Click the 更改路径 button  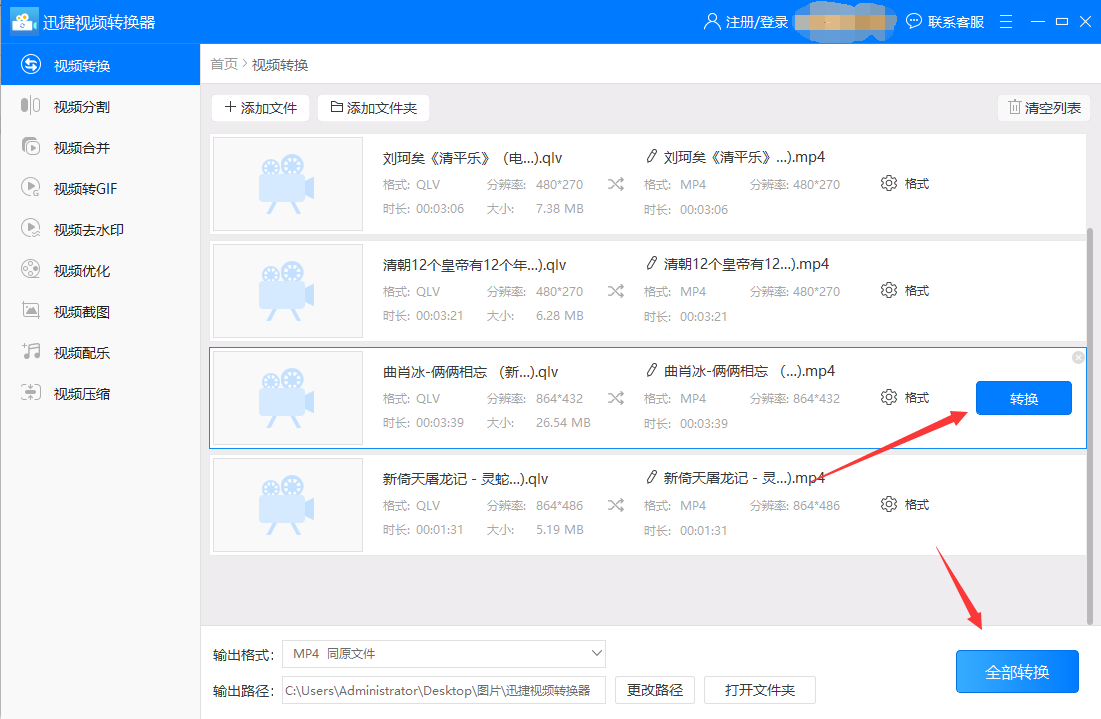654,690
